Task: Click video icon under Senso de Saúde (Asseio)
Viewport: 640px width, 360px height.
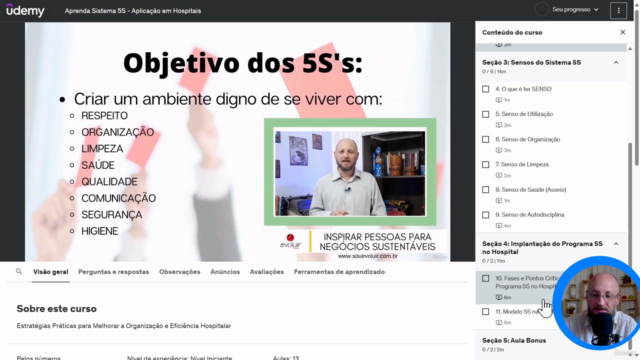Action: (x=499, y=201)
